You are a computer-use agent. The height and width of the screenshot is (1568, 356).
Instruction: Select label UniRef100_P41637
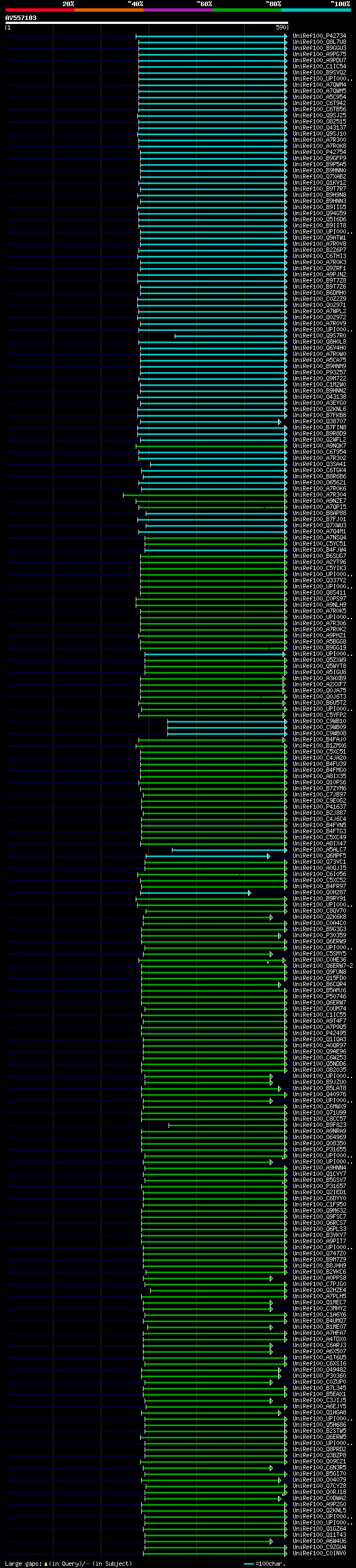point(319,807)
